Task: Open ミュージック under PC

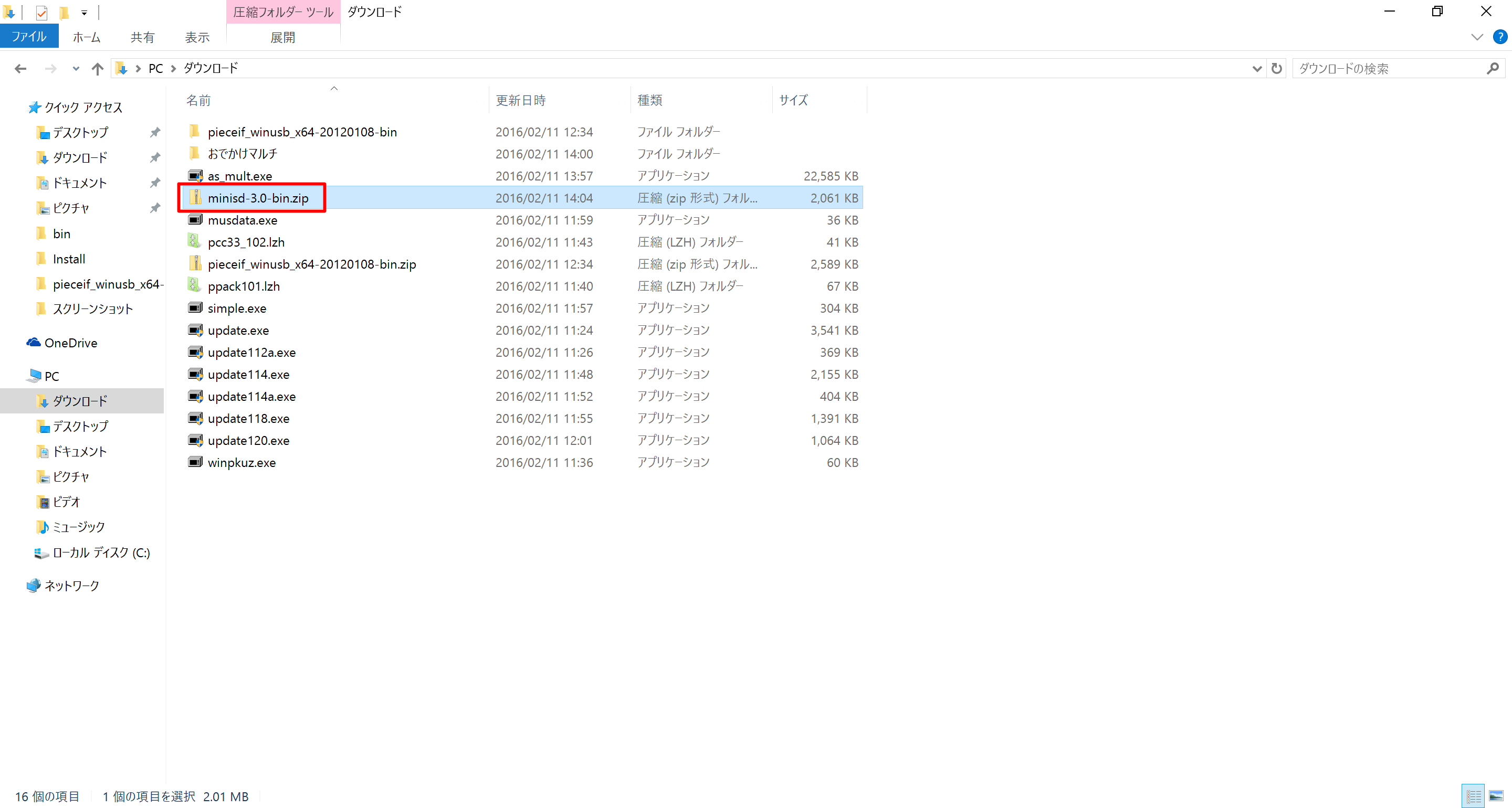Action: 79,527
